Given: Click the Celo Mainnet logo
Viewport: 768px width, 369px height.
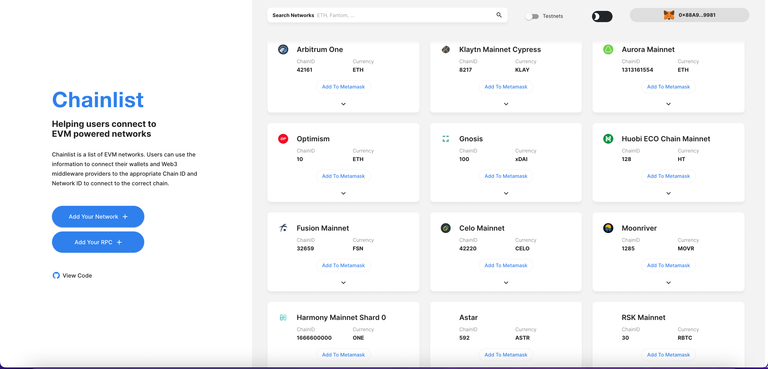Looking at the screenshot, I should (446, 228).
